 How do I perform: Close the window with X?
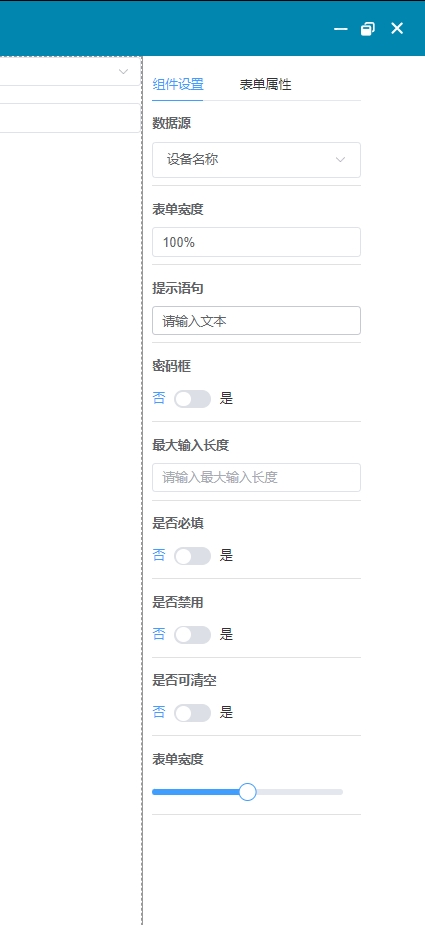[397, 28]
